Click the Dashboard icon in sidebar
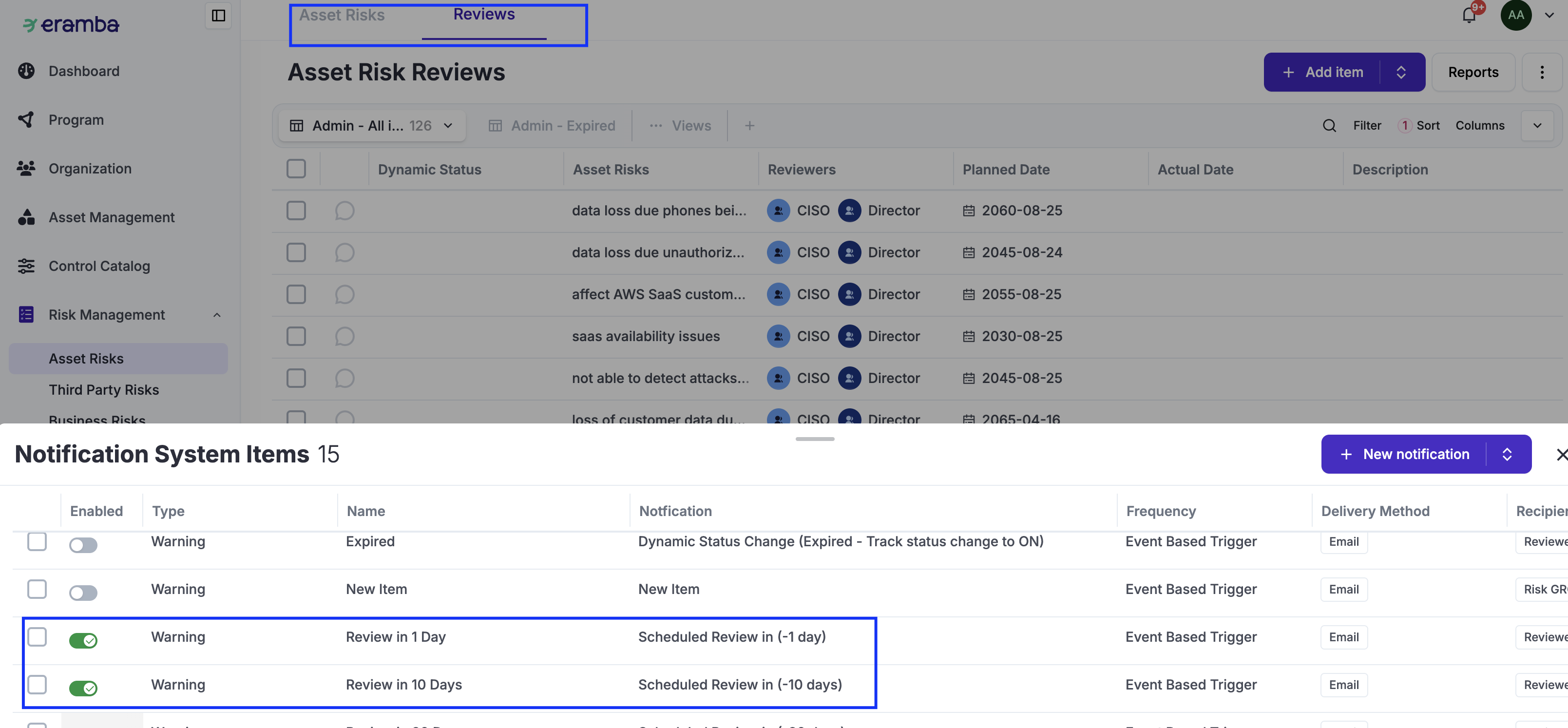 [x=26, y=71]
